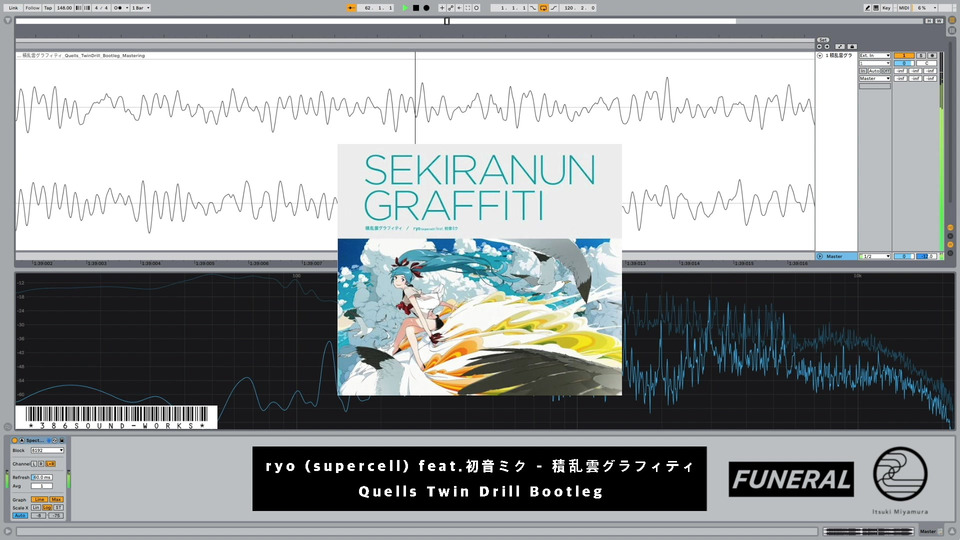This screenshot has height=540, width=960.
Task: Enable MIDI Map Mode
Action: (904, 8)
